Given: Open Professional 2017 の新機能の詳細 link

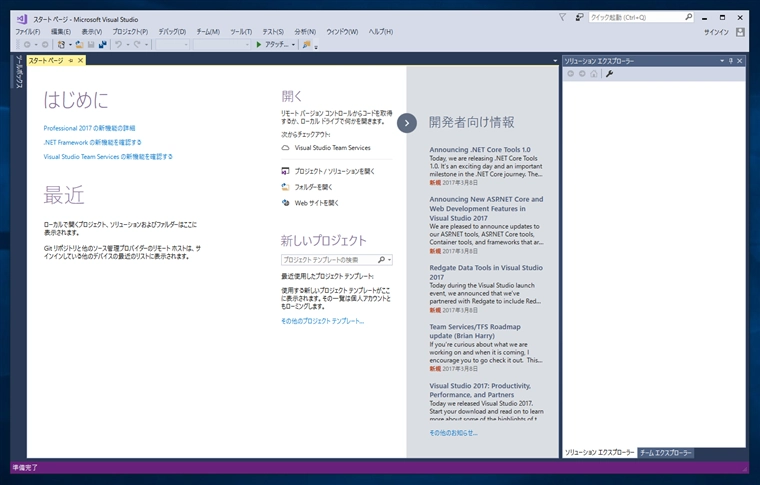Looking at the screenshot, I should point(90,128).
